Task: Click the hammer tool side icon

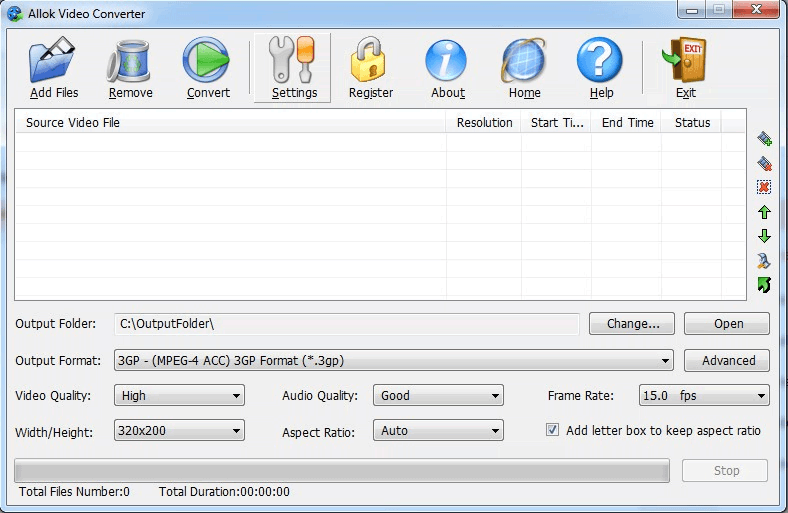Action: click(764, 260)
